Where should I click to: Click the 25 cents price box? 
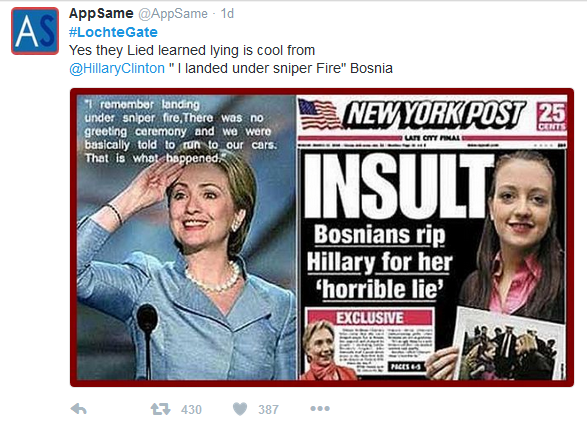[551, 116]
